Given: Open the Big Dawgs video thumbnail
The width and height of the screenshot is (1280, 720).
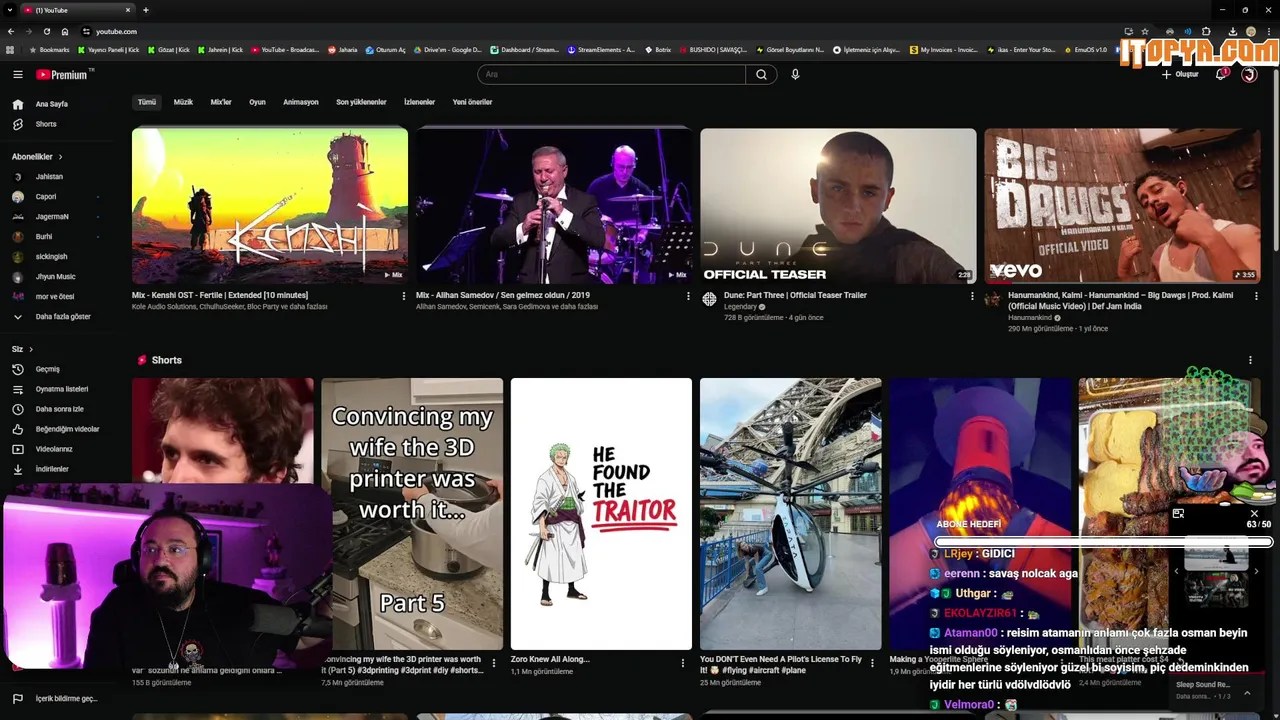Looking at the screenshot, I should pyautogui.click(x=1122, y=206).
